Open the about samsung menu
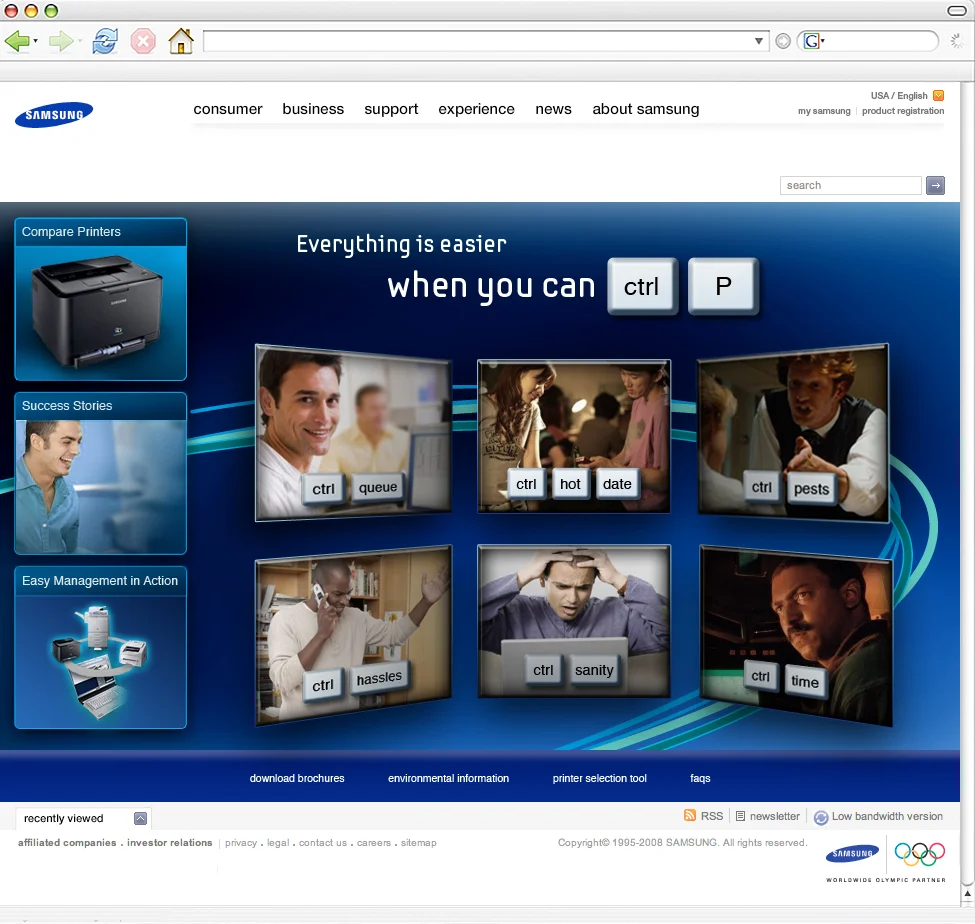The height and width of the screenshot is (924, 975). 645,109
